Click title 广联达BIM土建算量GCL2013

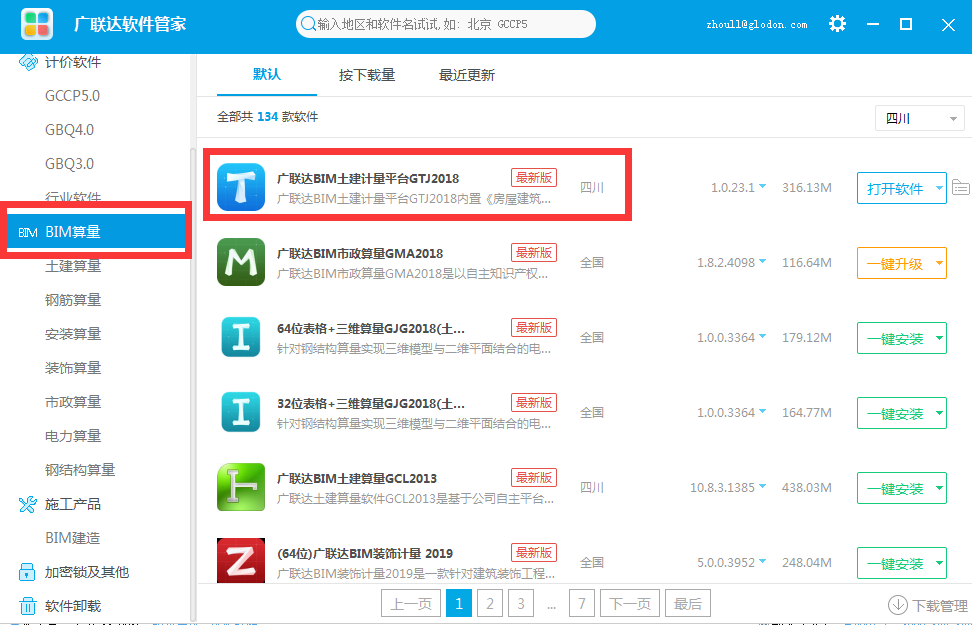[356, 479]
